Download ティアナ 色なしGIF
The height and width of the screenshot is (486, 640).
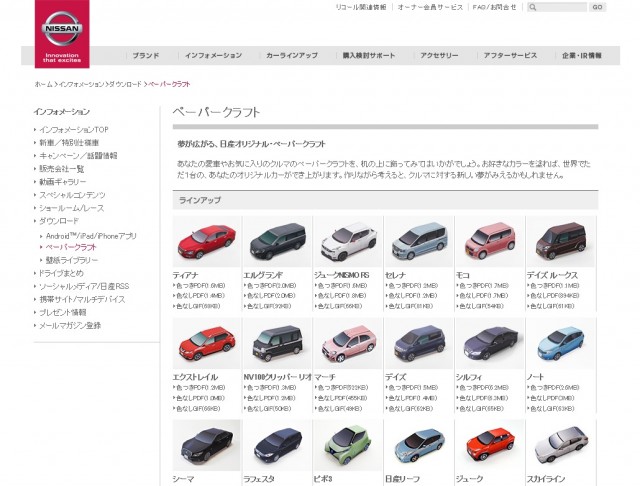pos(198,306)
